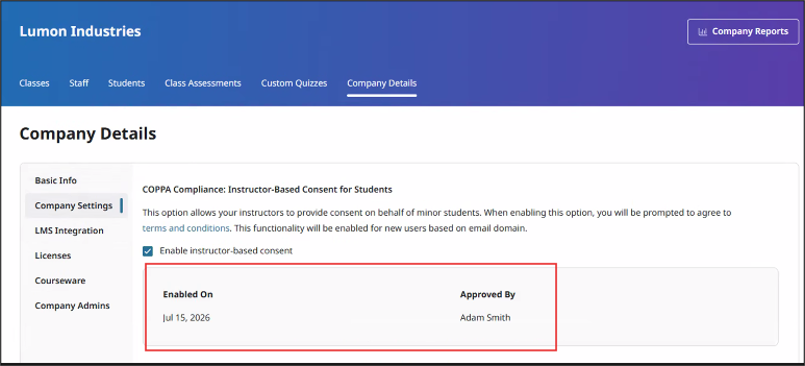805x366 pixels.
Task: Open the Students tab
Action: coord(126,83)
